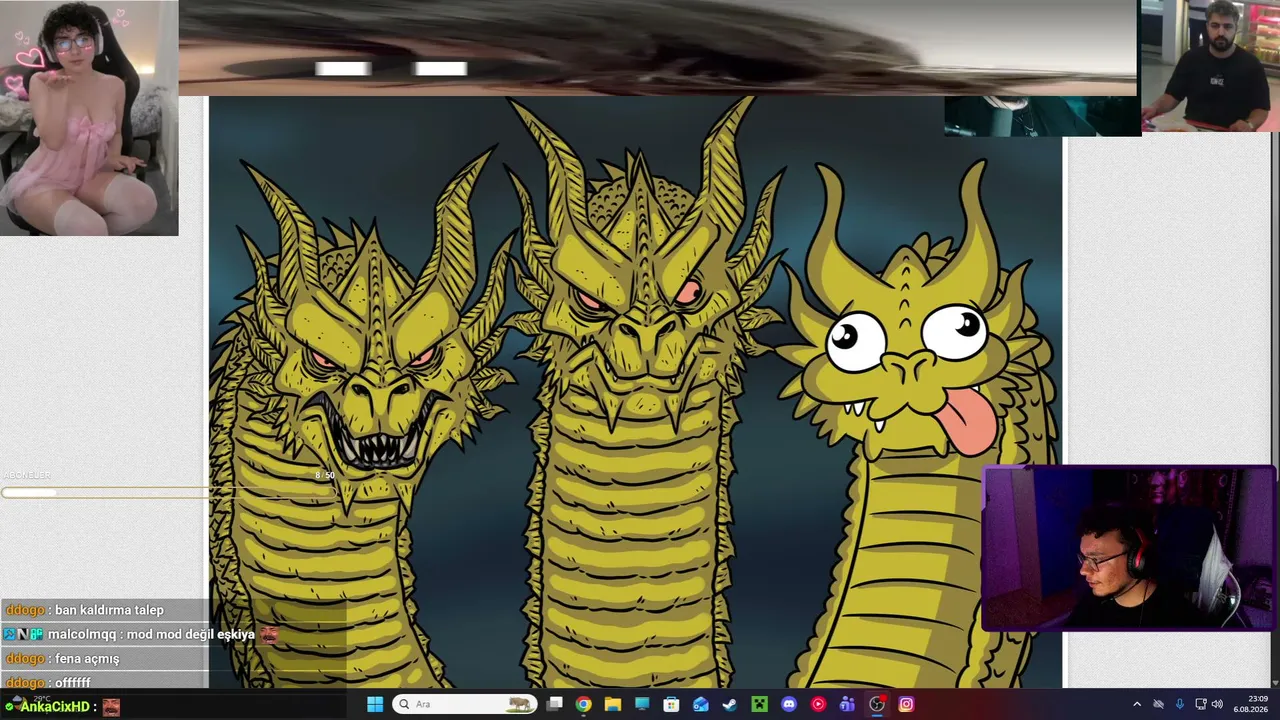Click the taskbar search box labeled Ara
1280x720 pixels.
click(465, 704)
